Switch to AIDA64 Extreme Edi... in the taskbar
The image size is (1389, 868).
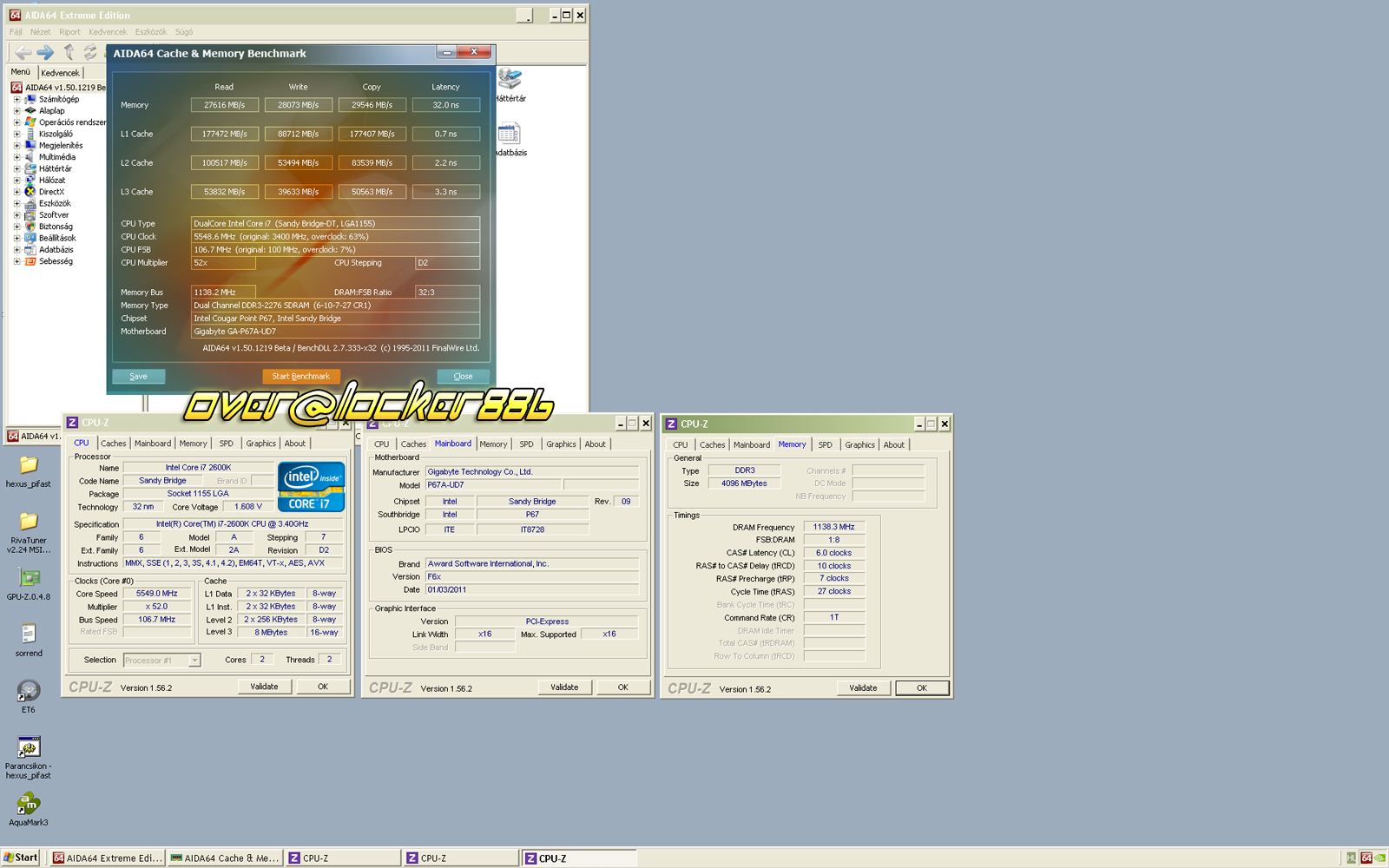click(x=107, y=858)
